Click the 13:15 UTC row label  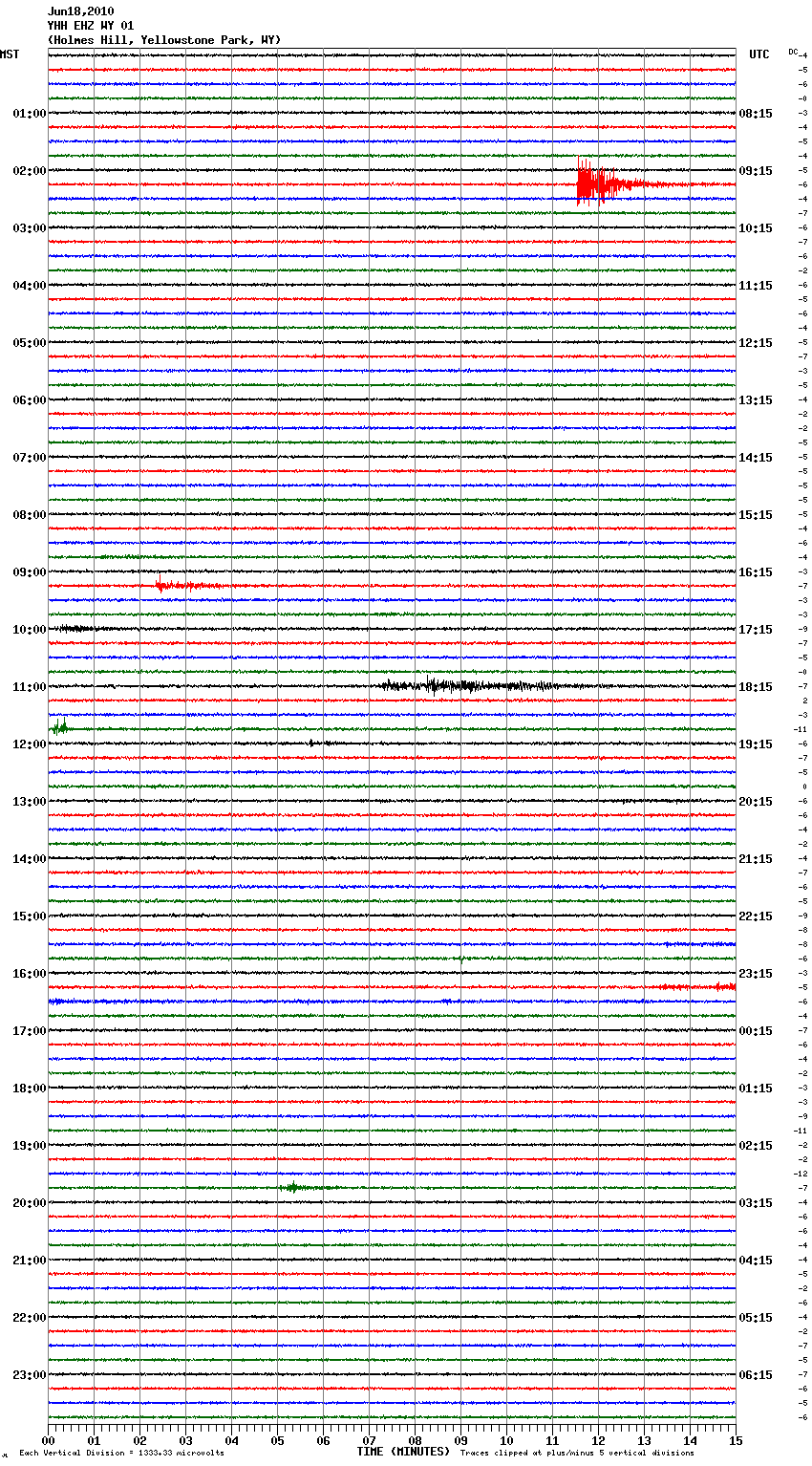756,400
